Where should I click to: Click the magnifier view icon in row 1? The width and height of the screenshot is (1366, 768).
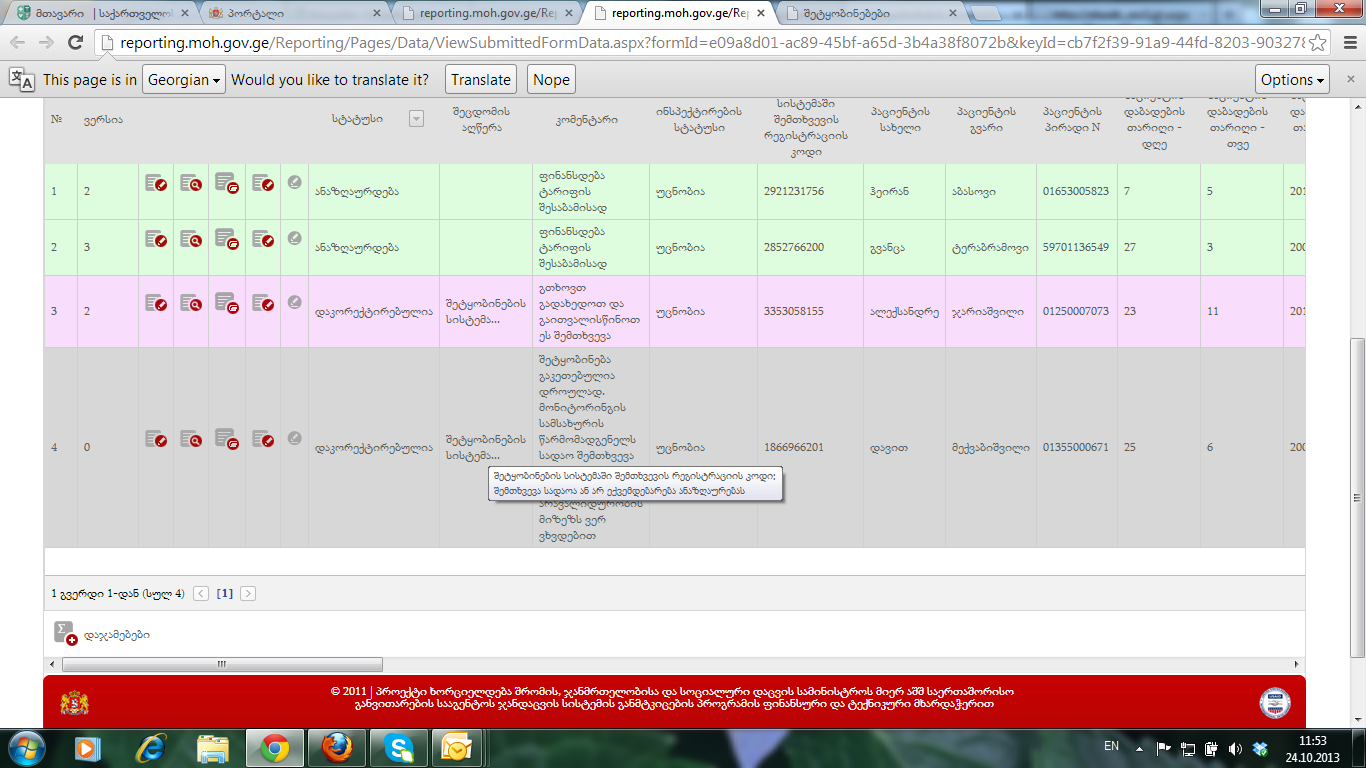(191, 183)
